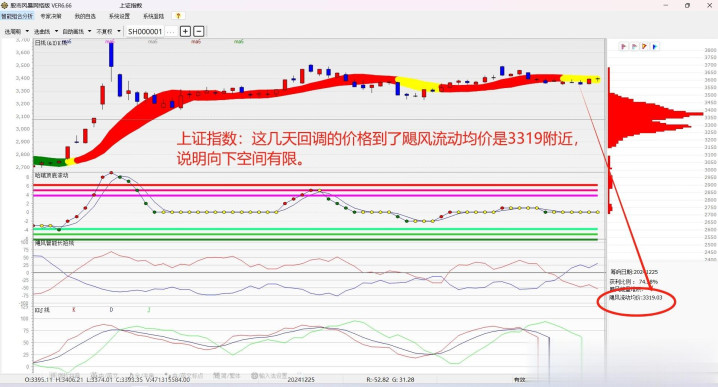Open the 专家决策 menu
718x387 pixels.
(x=51, y=16)
